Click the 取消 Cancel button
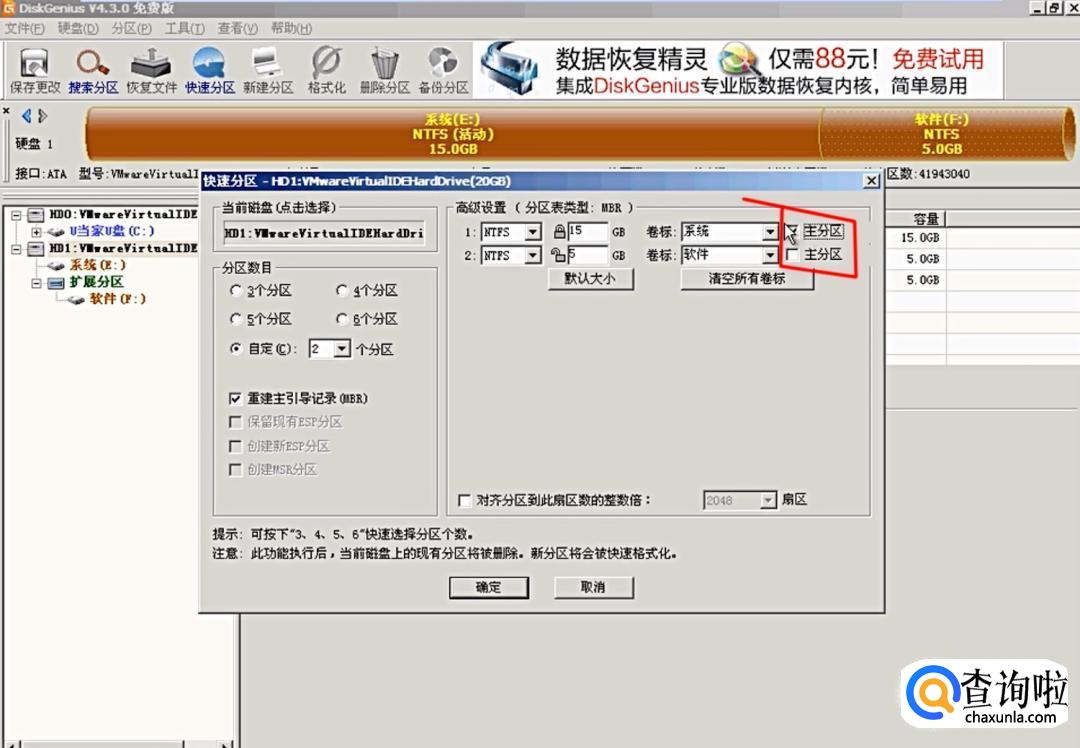Screen dimensions: 1080x748 point(594,588)
